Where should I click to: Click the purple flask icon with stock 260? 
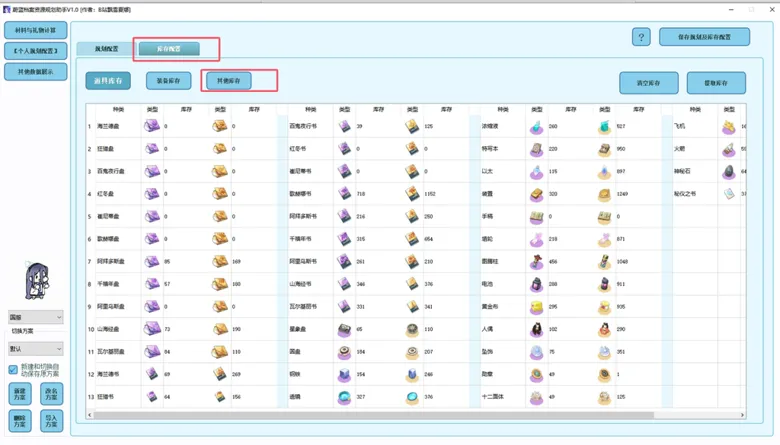coord(536,126)
